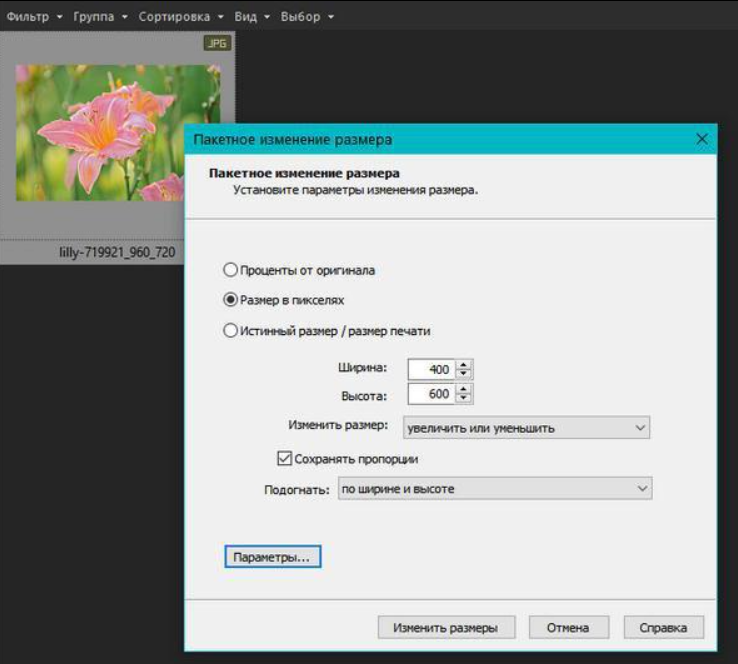Select Истинный размер / размер печати option
Screen dimensions: 738x664
tap(327, 331)
